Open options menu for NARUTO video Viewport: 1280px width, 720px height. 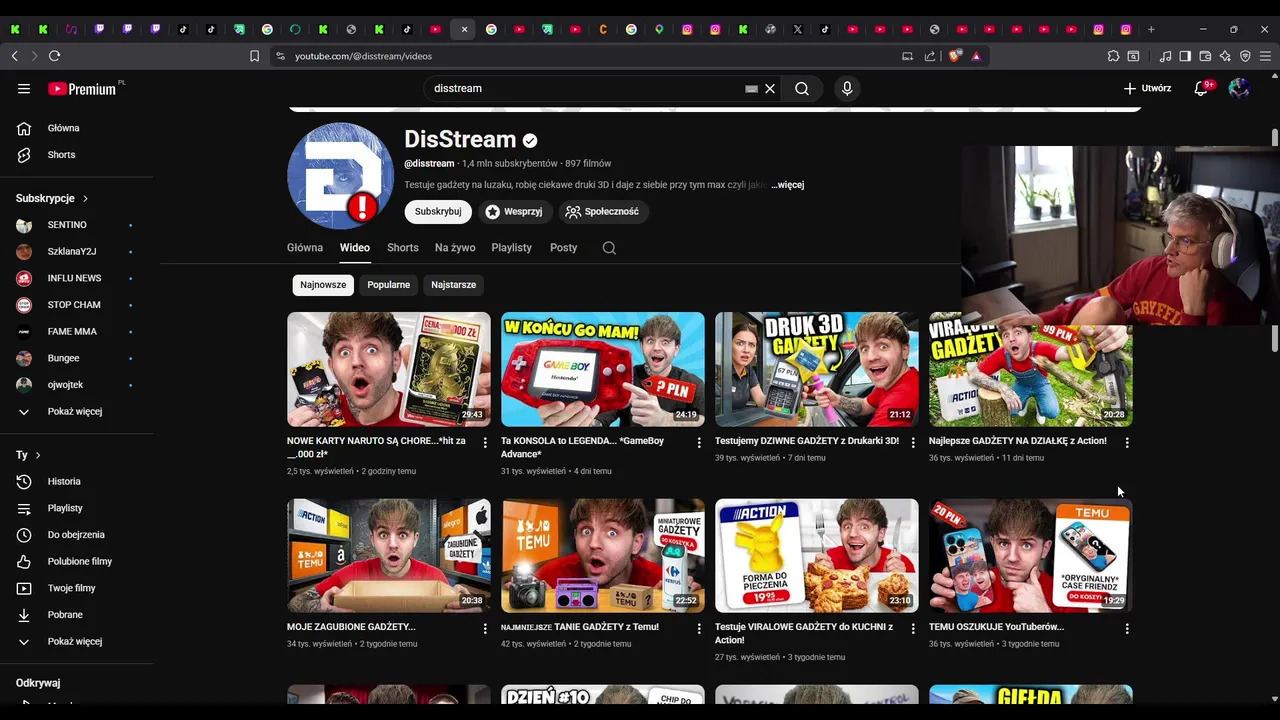pyautogui.click(x=485, y=442)
